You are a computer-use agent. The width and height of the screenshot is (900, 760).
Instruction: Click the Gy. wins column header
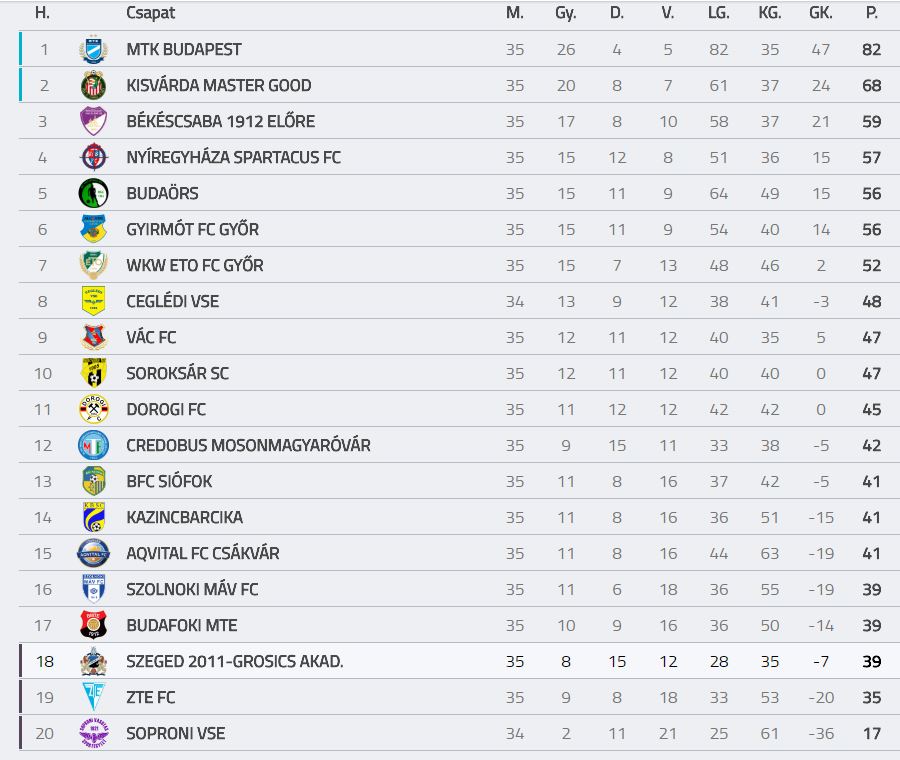pos(565,13)
